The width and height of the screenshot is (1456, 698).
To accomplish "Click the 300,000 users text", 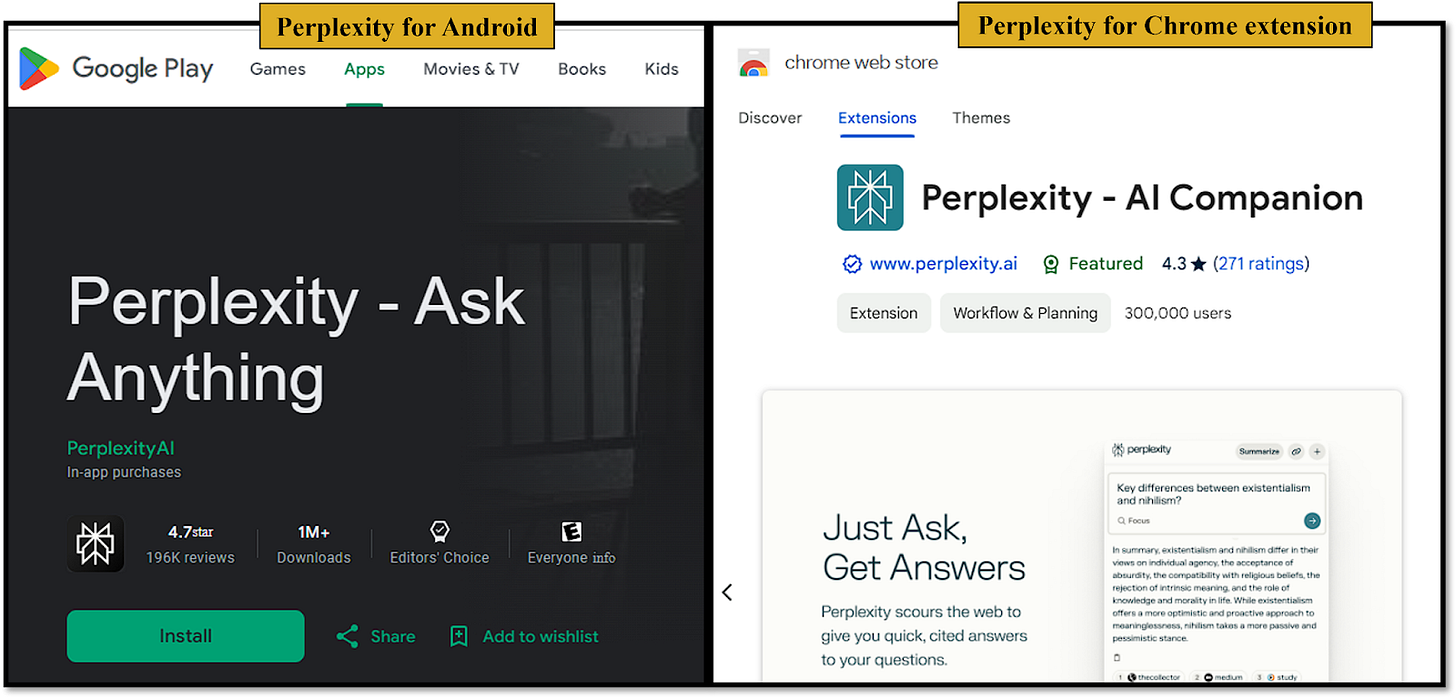I will pos(1178,313).
